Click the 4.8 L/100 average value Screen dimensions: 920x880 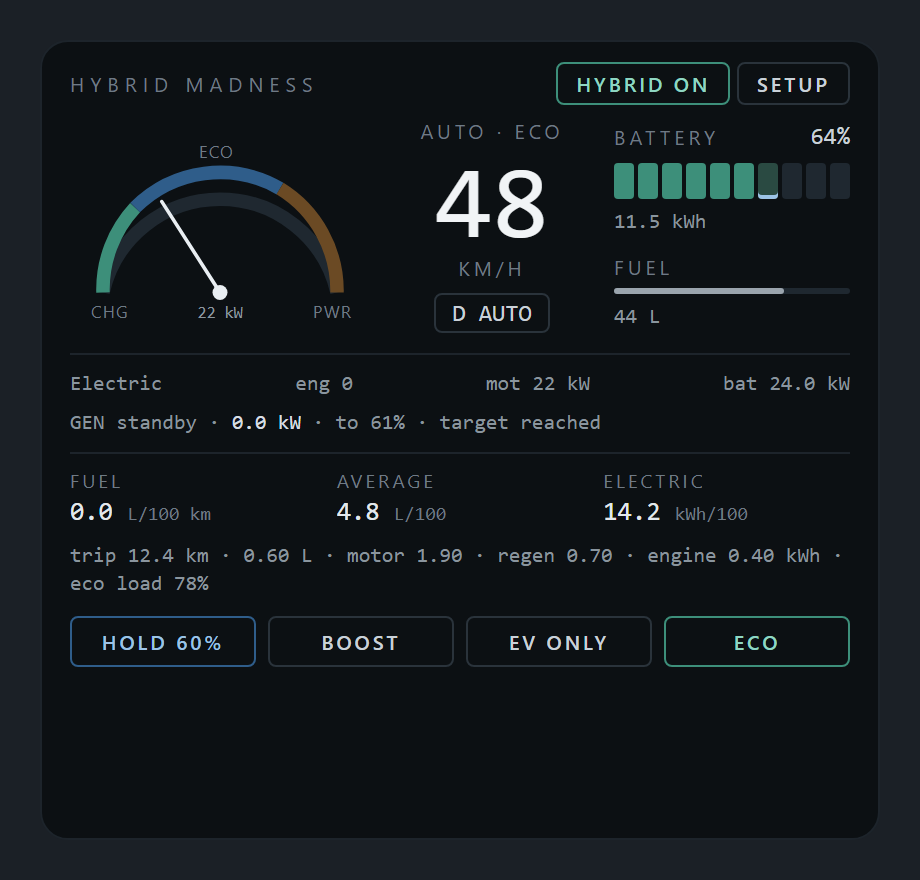click(391, 512)
